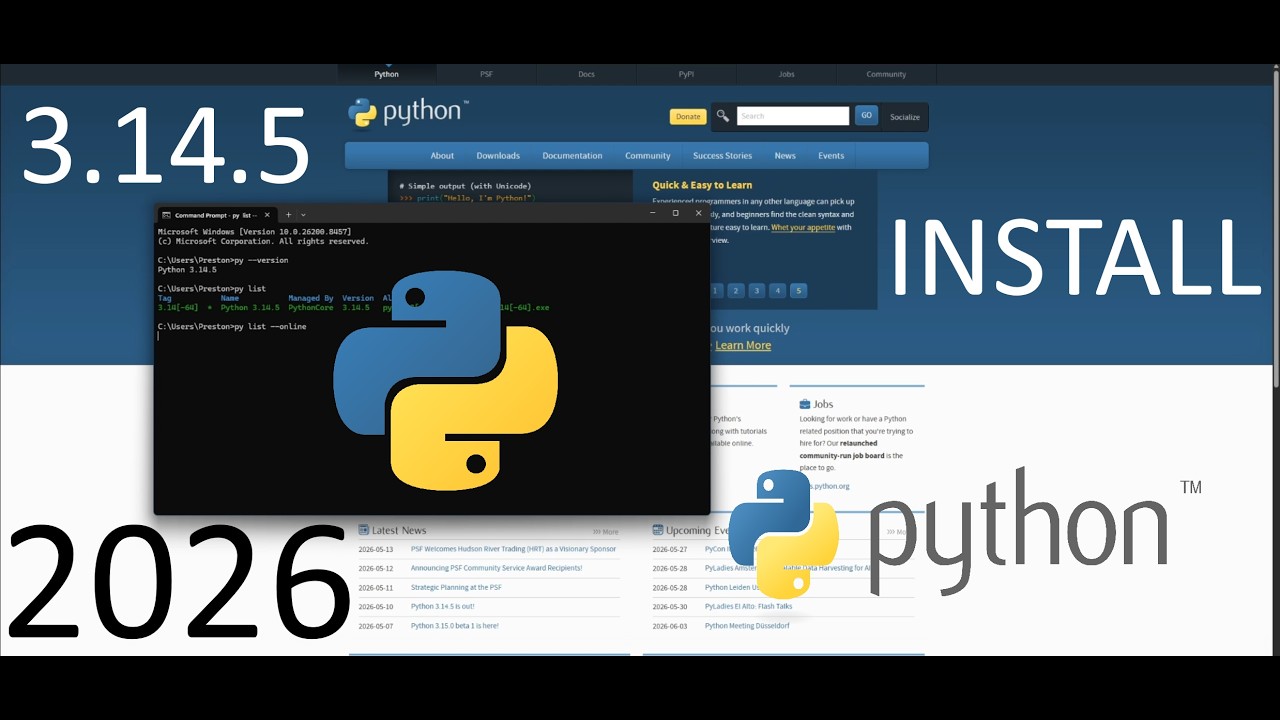Click the magnifier icon beside the Search box
The image size is (1280, 720).
pos(723,116)
